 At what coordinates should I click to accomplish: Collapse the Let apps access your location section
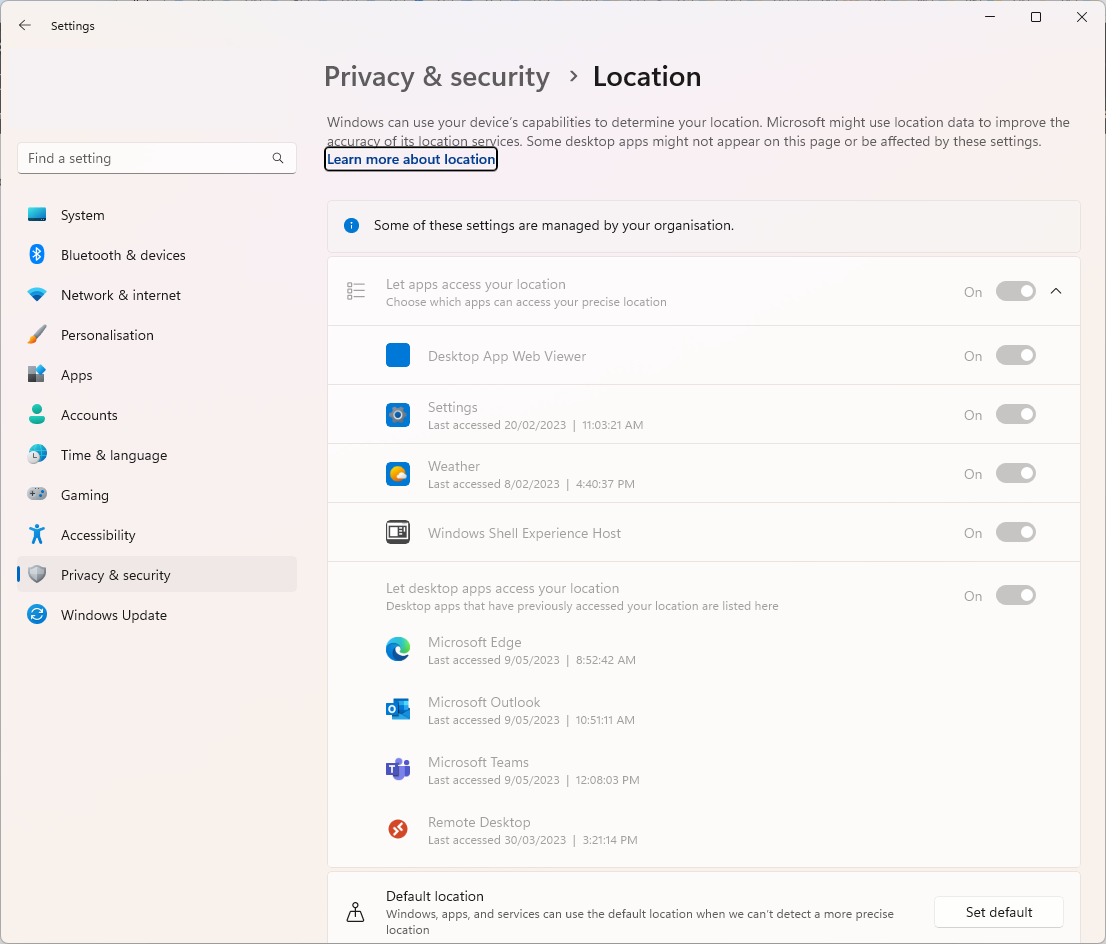1056,291
